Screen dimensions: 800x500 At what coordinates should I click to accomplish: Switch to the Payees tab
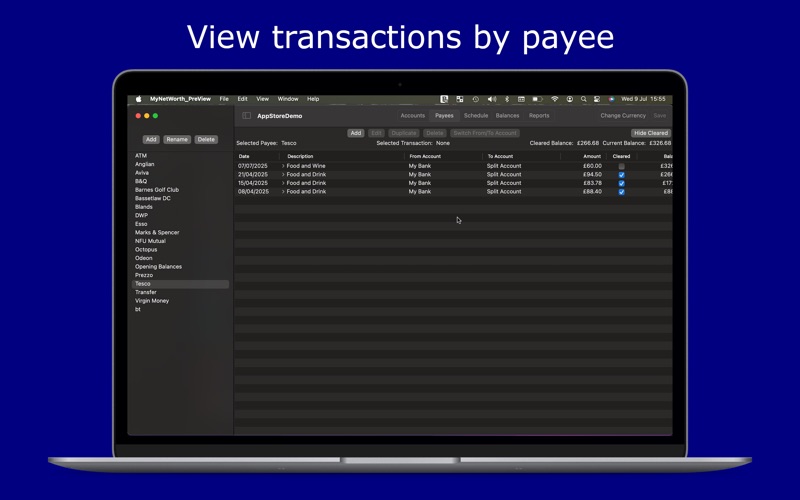[x=444, y=116]
